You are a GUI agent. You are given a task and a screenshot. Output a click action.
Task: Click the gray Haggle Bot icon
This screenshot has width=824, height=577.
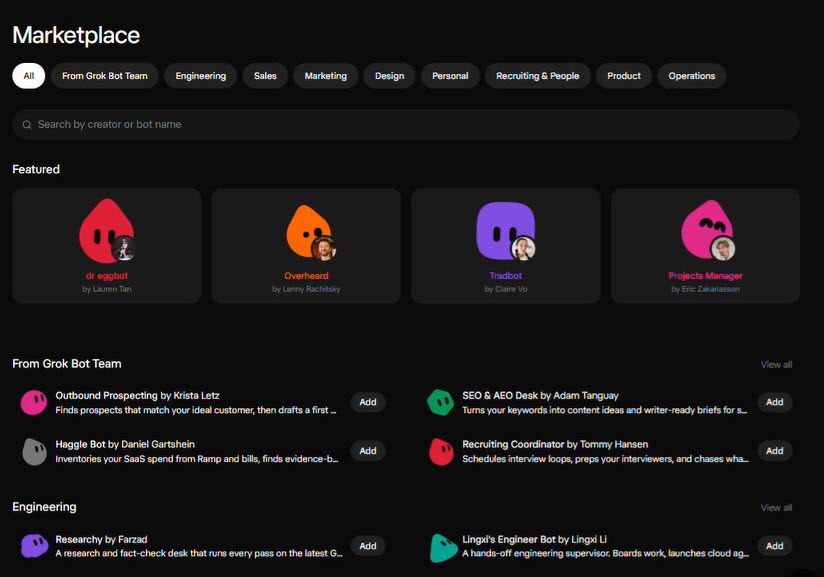tap(35, 451)
